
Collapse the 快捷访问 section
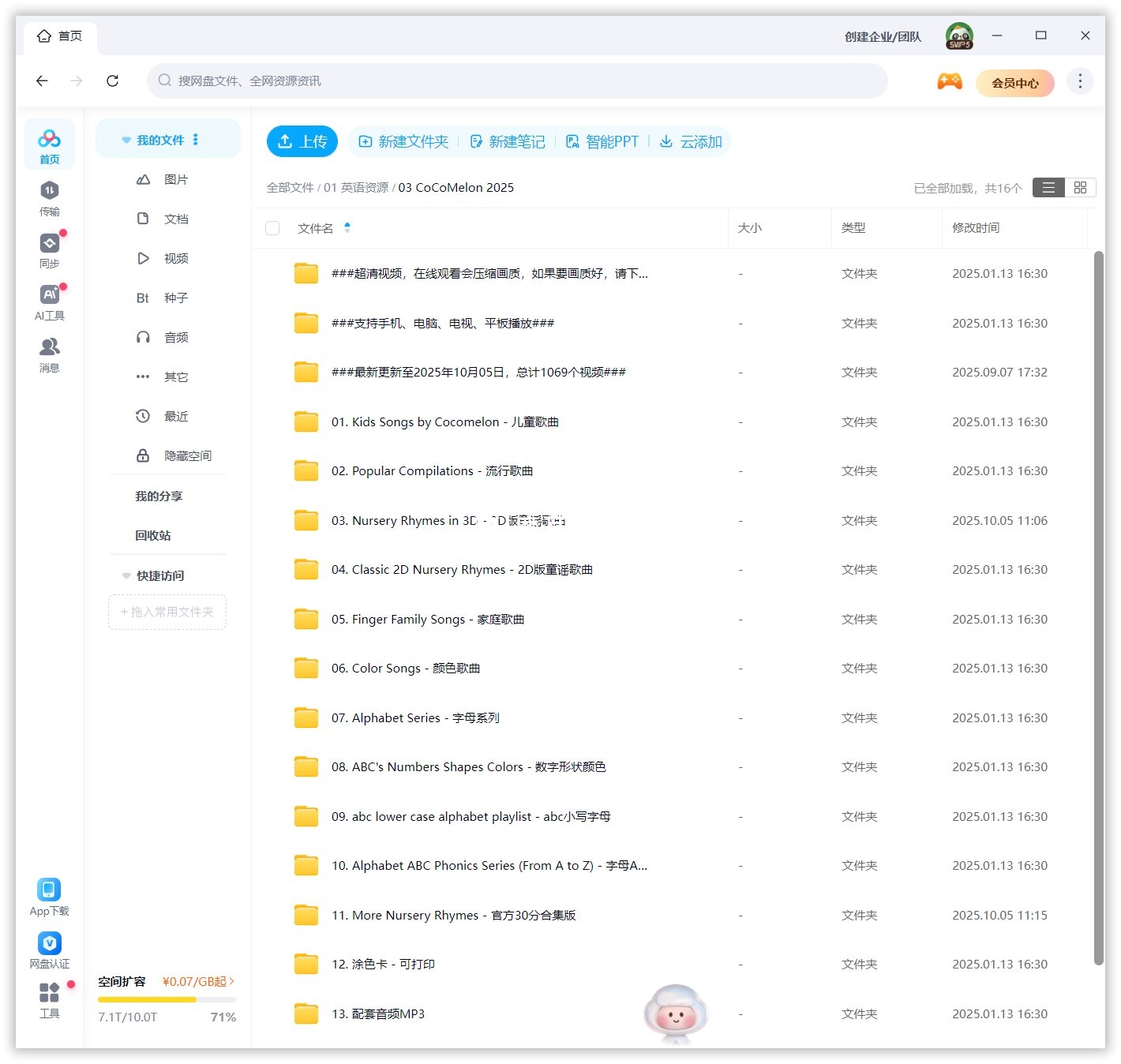click(126, 575)
